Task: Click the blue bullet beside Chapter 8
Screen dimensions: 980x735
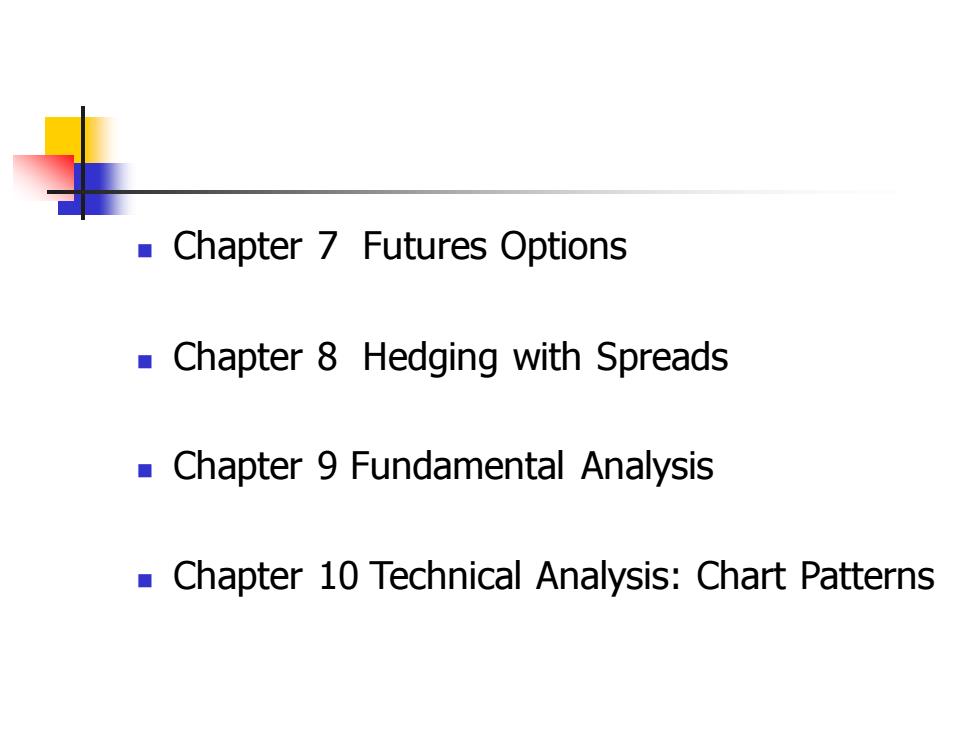Action: point(145,361)
